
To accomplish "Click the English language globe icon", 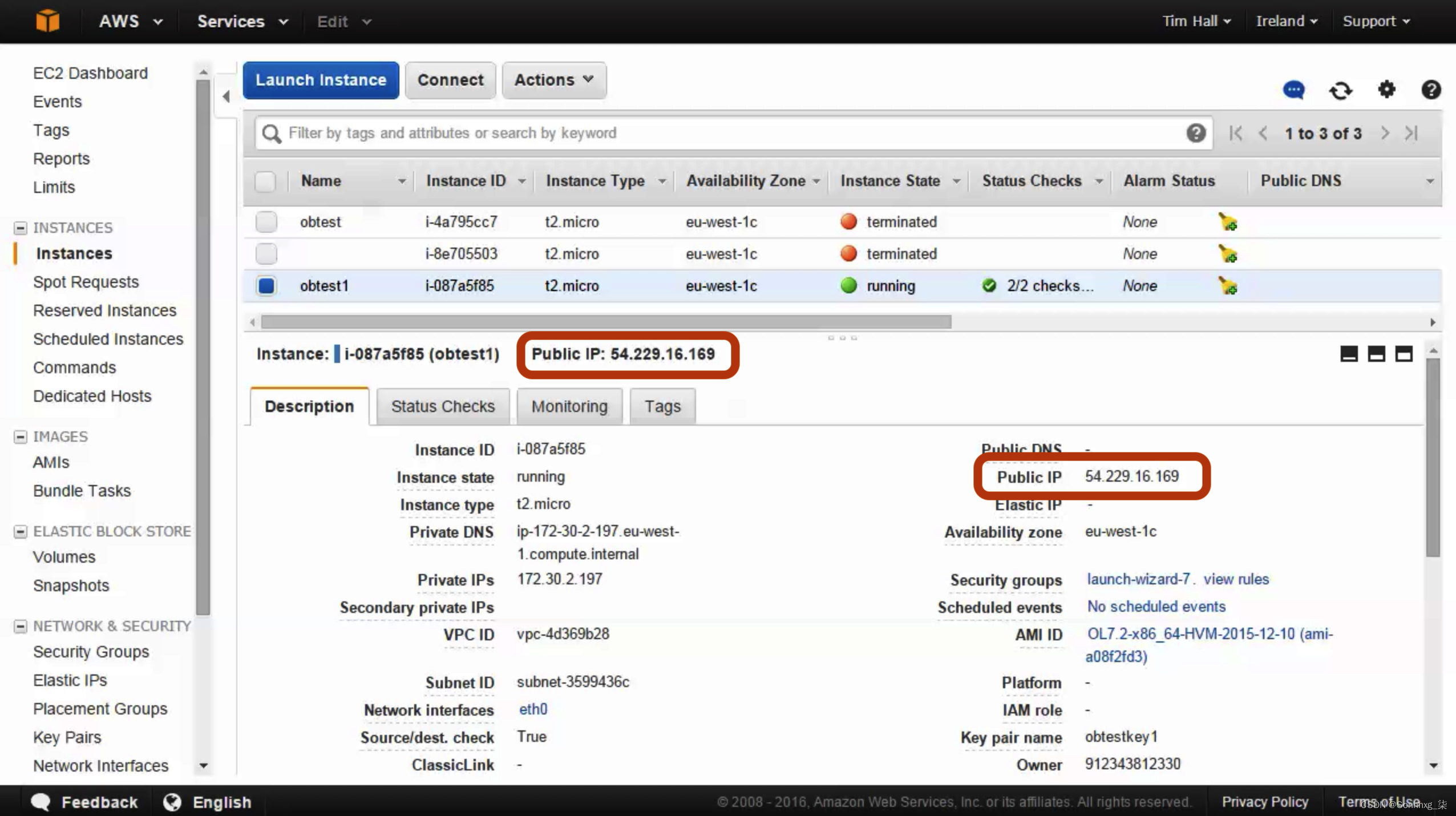I will 172,802.
